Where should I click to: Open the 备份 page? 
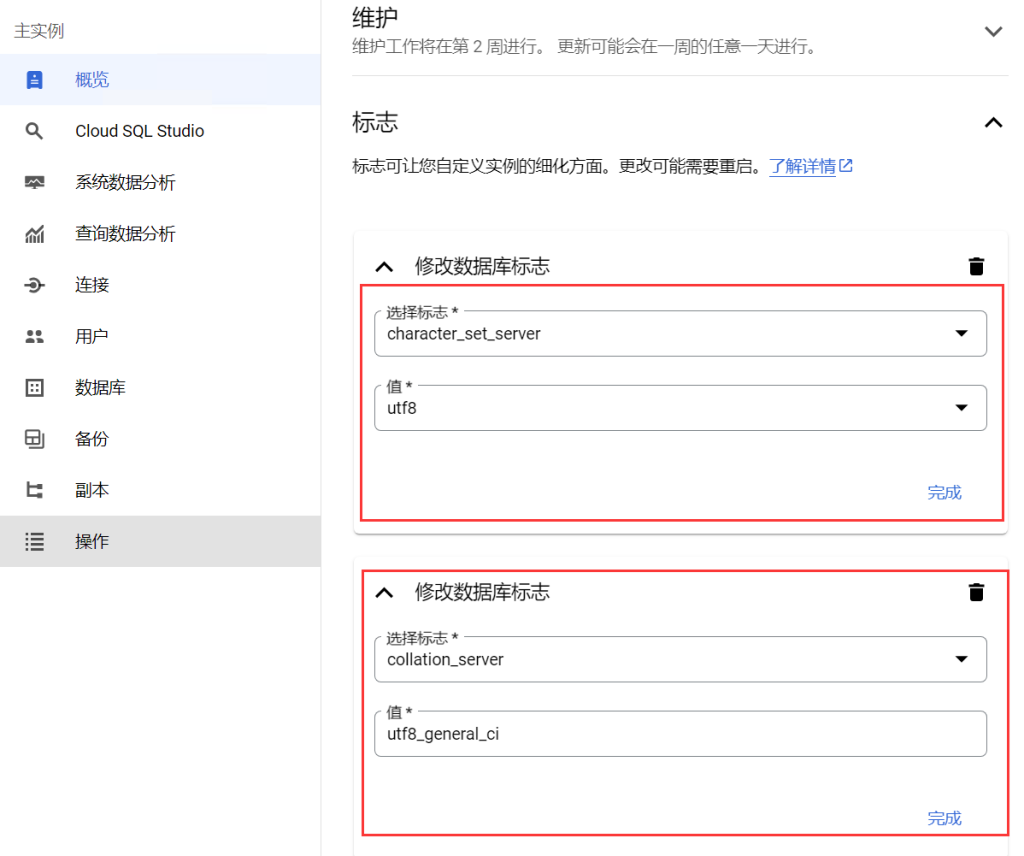point(160,439)
